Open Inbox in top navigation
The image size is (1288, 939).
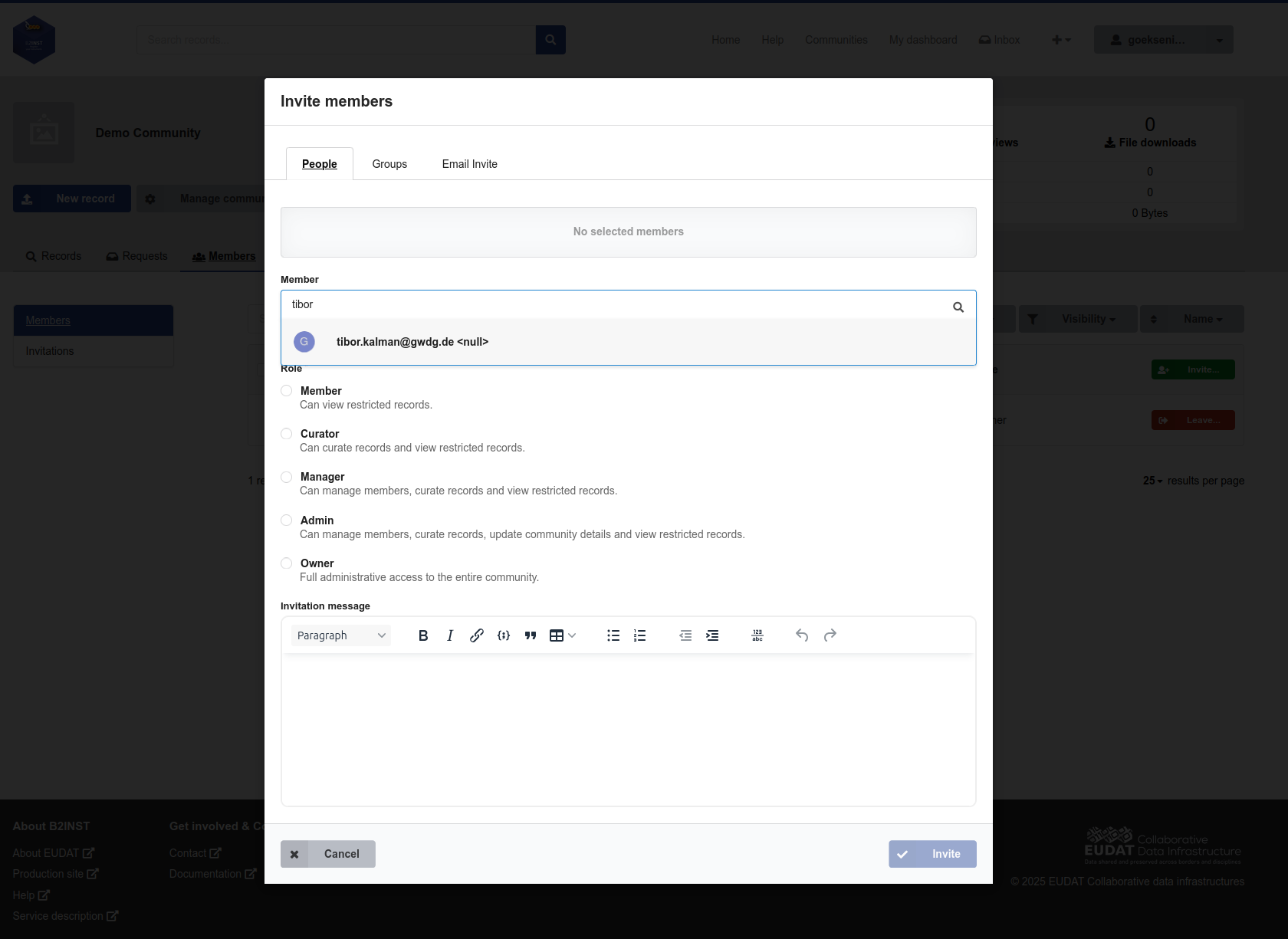click(x=1000, y=40)
